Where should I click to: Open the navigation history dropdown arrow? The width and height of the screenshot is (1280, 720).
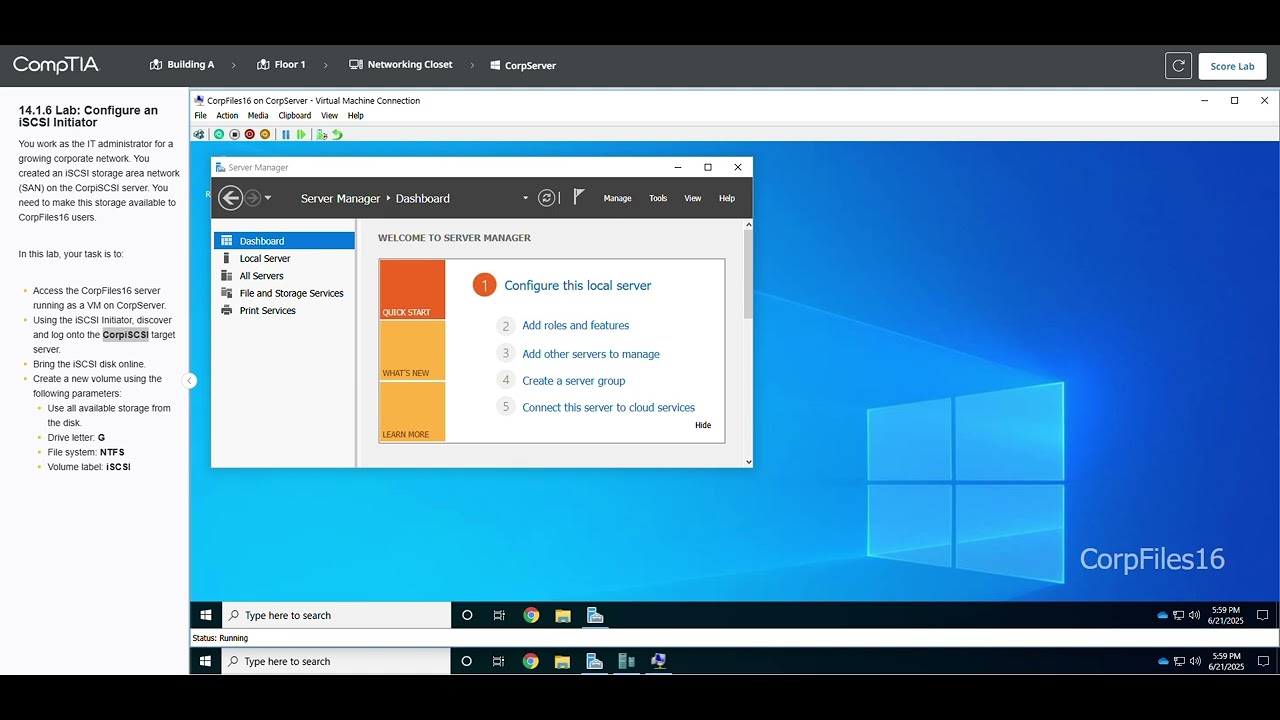click(x=268, y=198)
